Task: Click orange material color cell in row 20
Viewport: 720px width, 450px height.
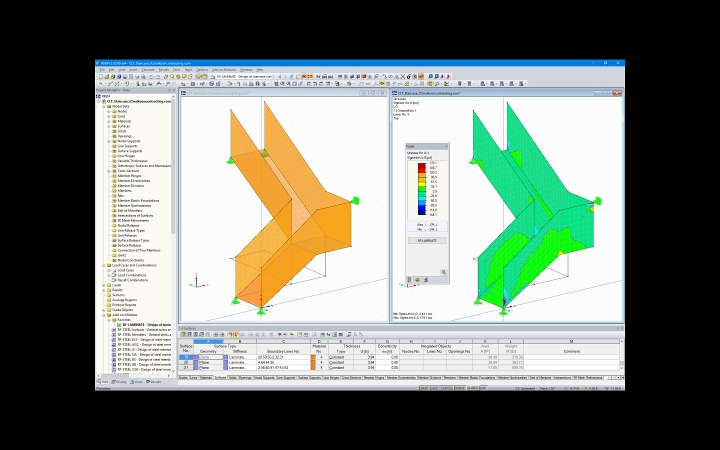Action: pyautogui.click(x=313, y=362)
